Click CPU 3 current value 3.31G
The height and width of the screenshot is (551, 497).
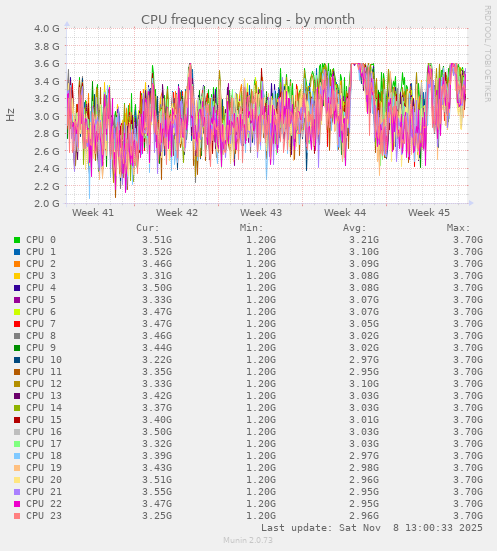(157, 276)
